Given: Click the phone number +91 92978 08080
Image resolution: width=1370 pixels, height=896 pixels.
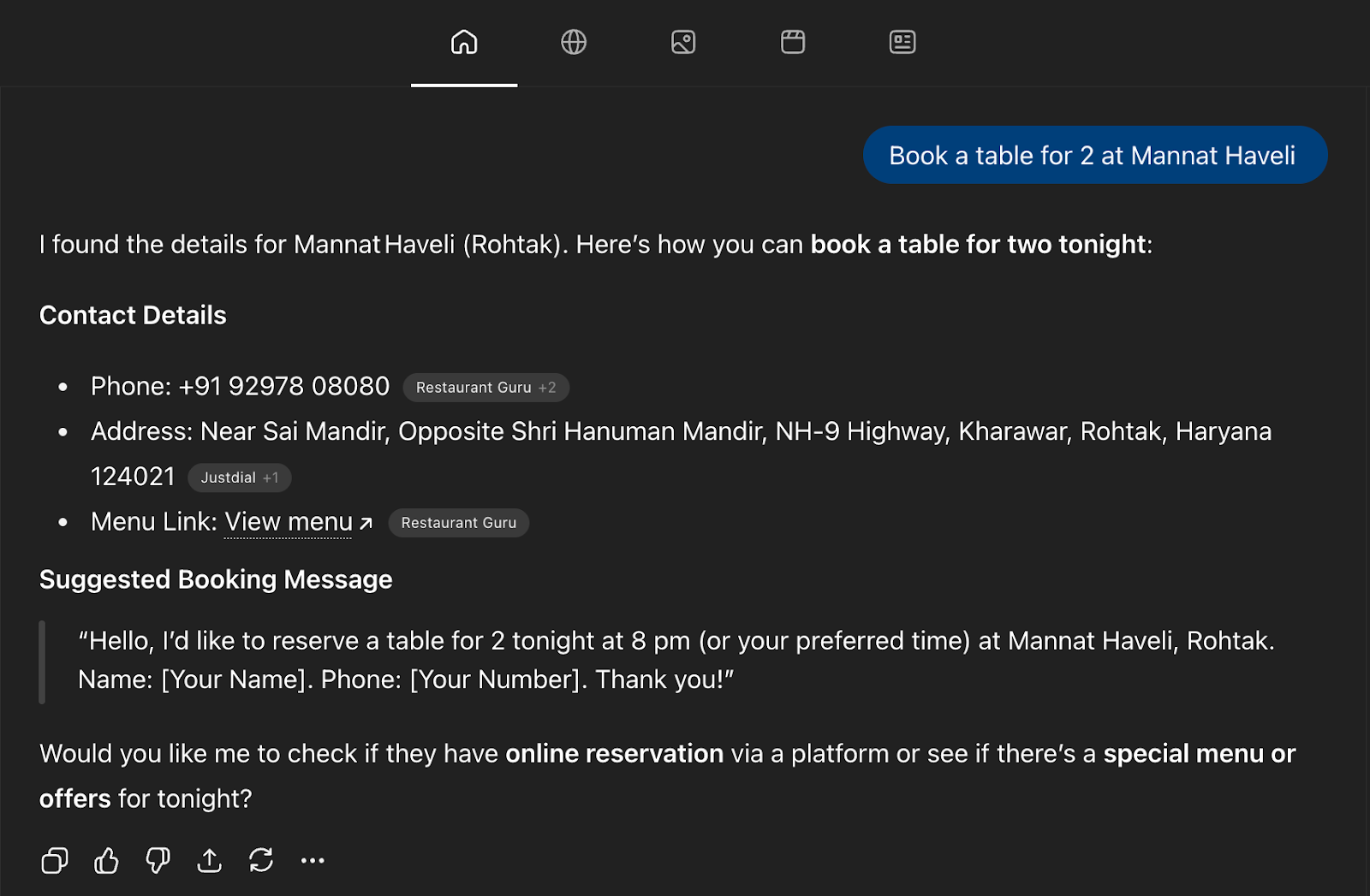Looking at the screenshot, I should click(283, 387).
